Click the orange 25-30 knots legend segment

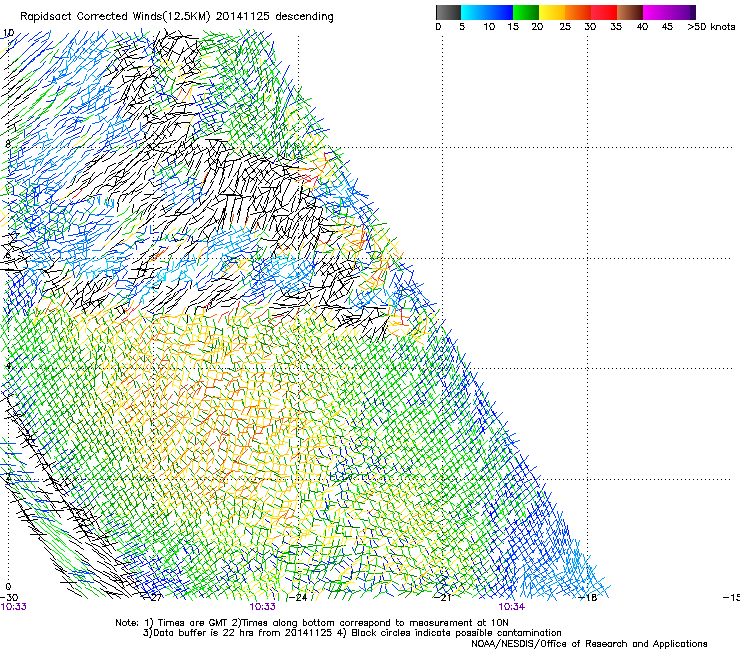(x=578, y=12)
